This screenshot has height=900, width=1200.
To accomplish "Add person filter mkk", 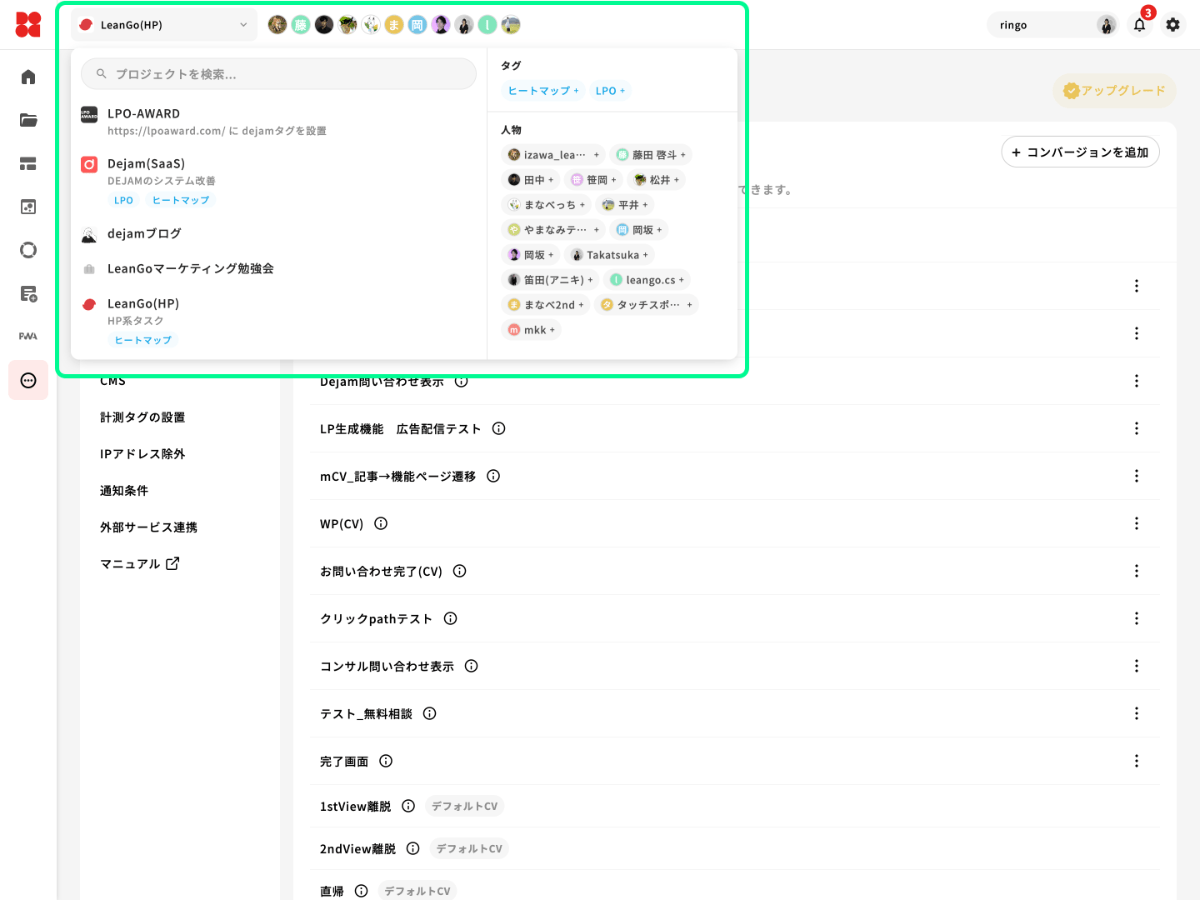I will pos(531,330).
